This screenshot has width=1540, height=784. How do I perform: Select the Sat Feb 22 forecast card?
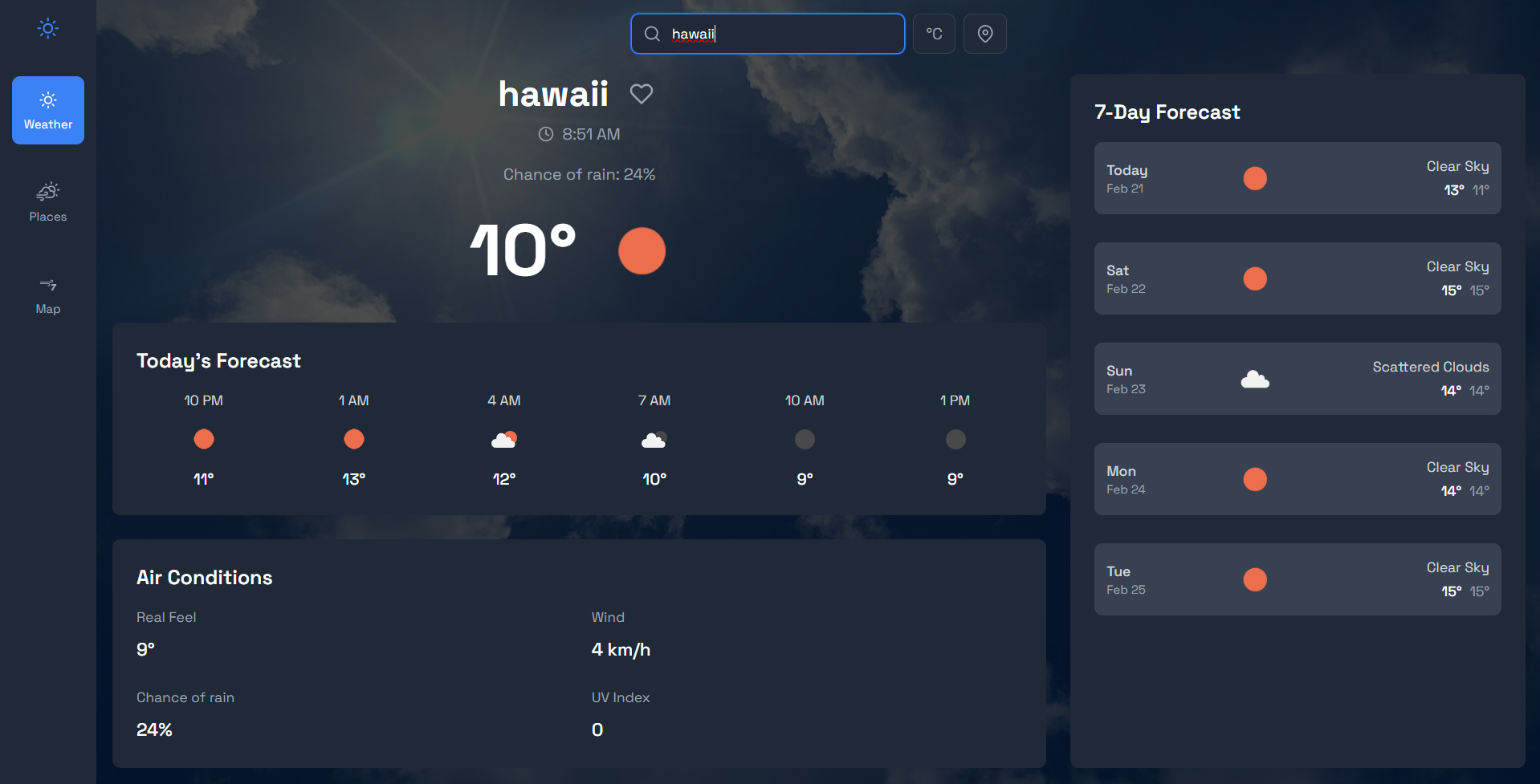(1298, 278)
